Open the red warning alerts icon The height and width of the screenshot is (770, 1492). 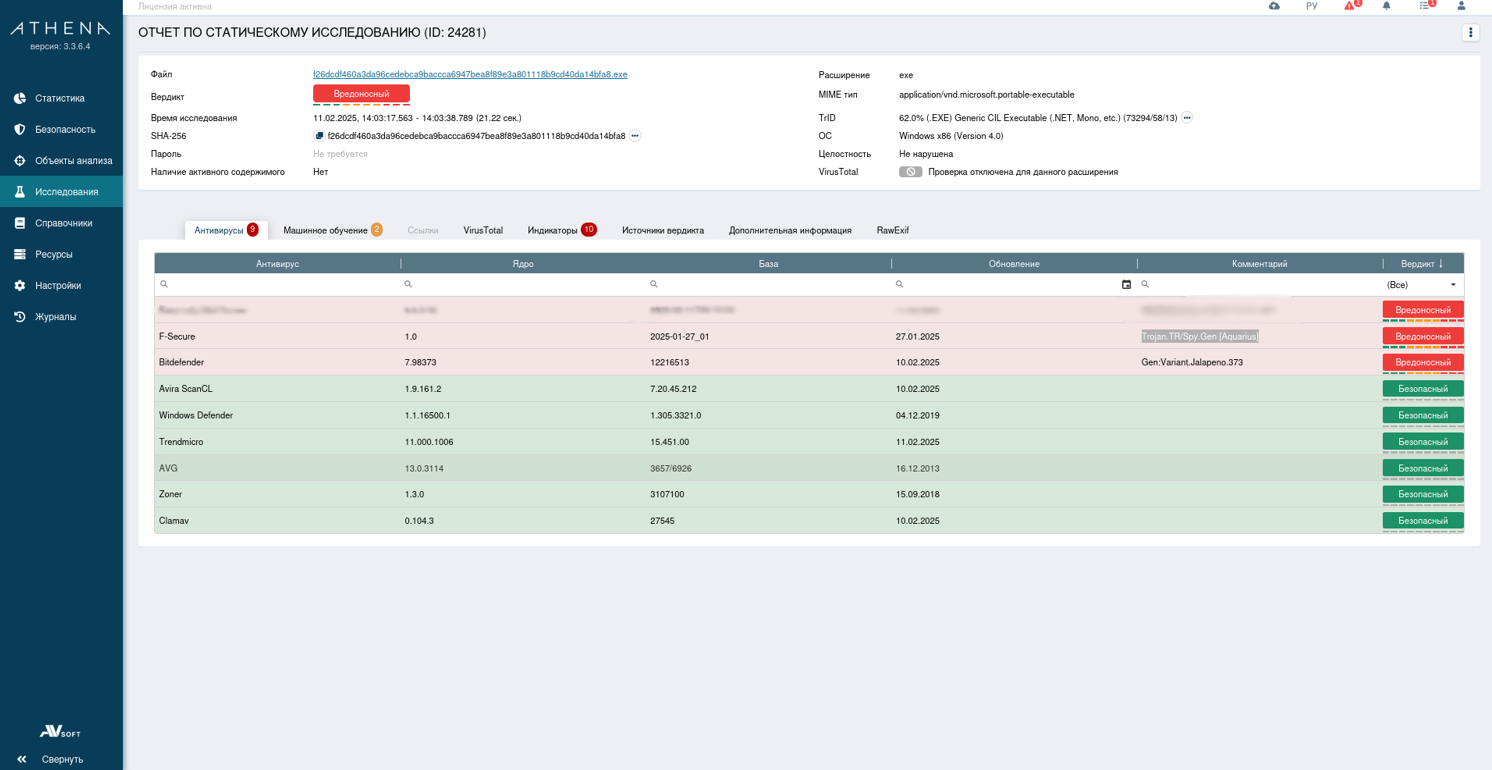click(1350, 6)
